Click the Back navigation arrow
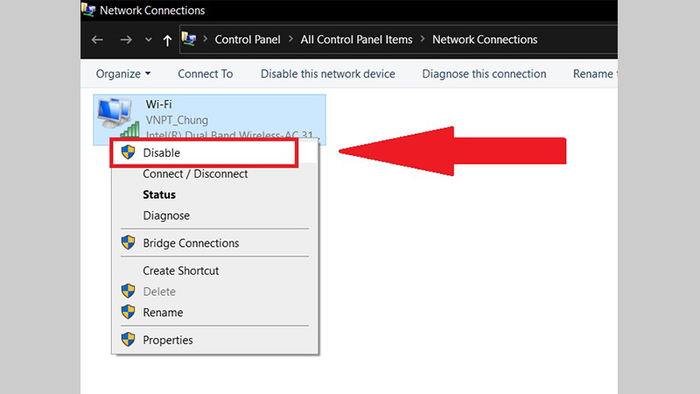The width and height of the screenshot is (700, 394). click(x=97, y=40)
